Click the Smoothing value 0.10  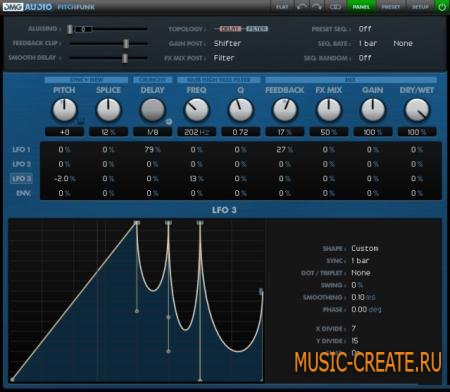(x=363, y=297)
